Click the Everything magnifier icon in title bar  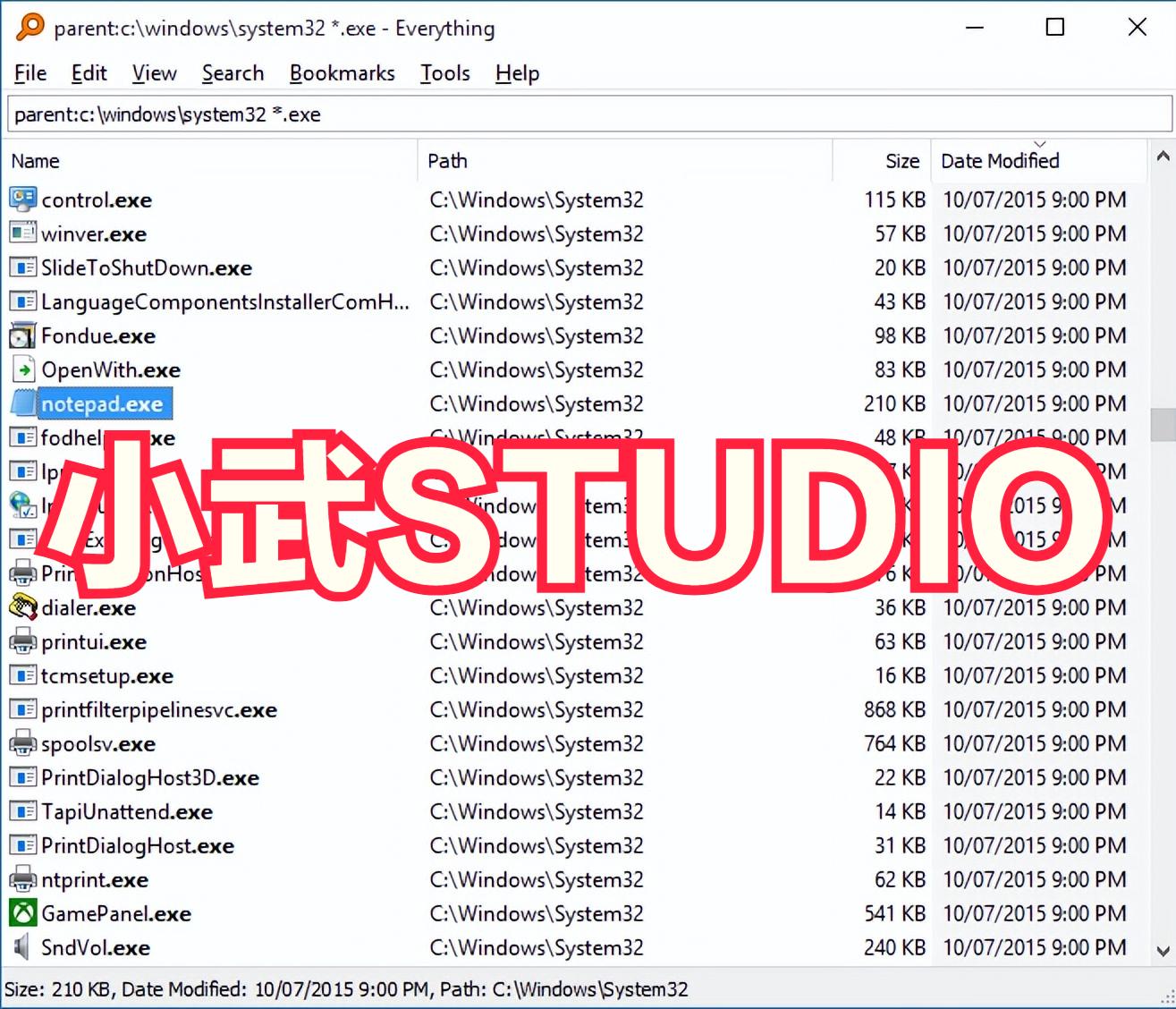tap(30, 27)
